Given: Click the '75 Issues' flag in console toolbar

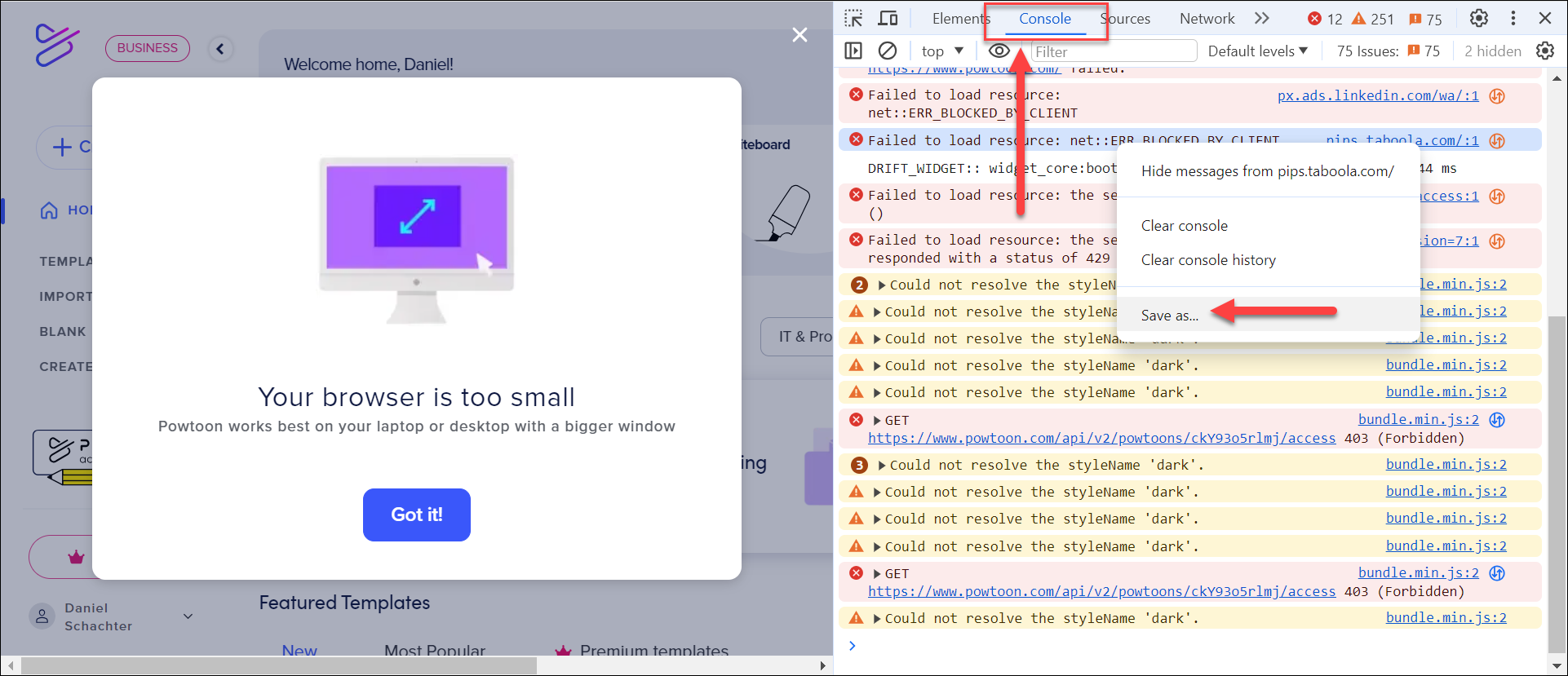Looking at the screenshot, I should coord(1389,51).
